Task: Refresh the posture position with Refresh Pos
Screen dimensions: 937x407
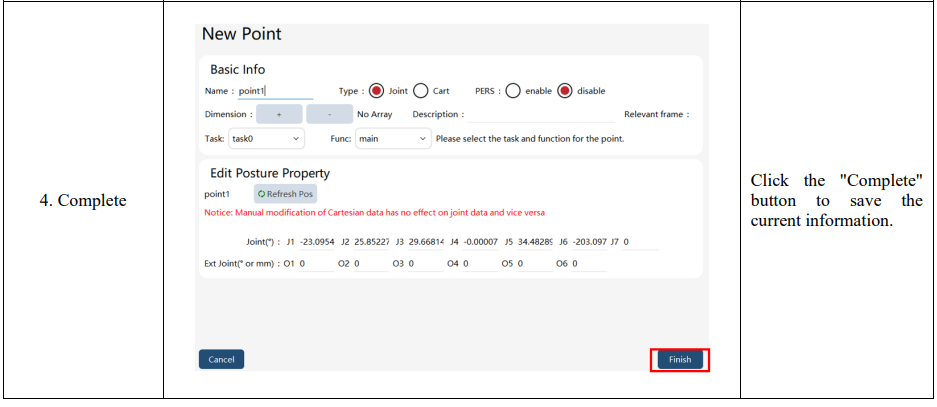Action: tap(285, 194)
